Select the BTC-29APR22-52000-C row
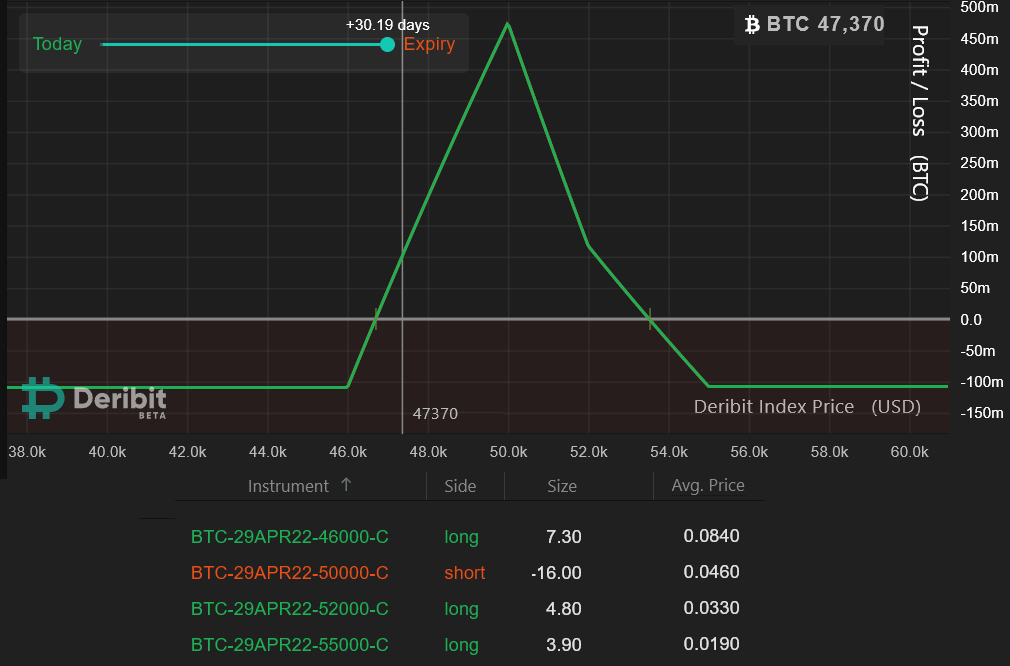The image size is (1010, 666). [x=289, y=609]
